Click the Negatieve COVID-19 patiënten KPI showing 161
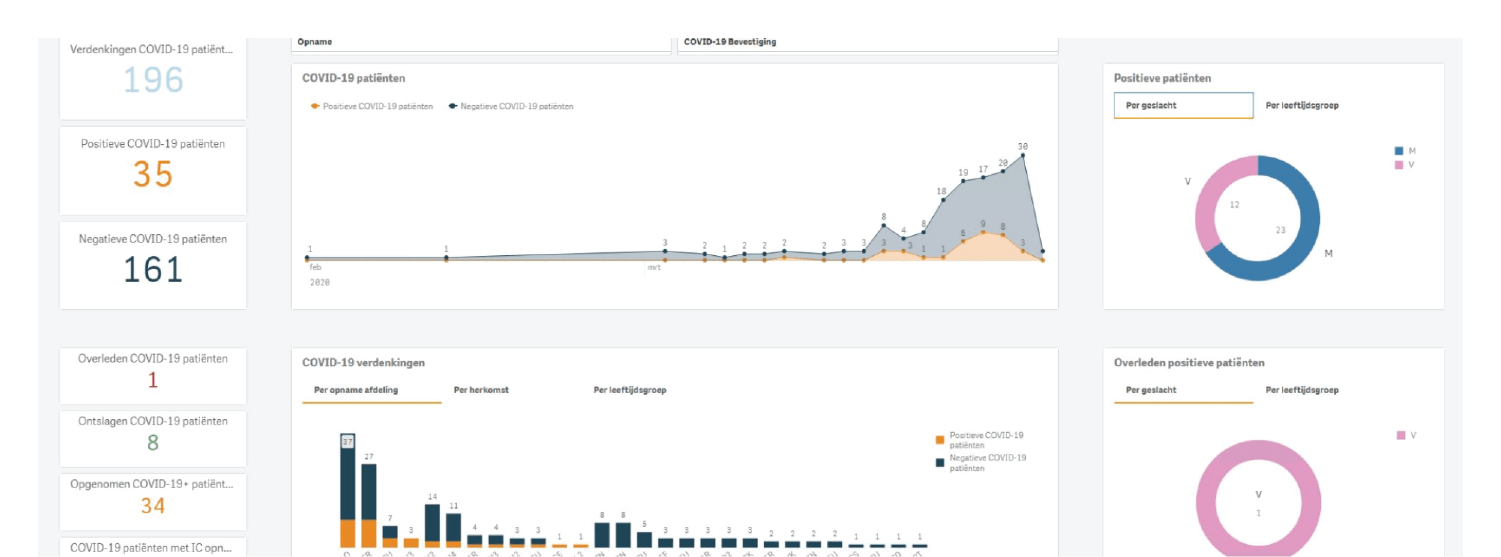 point(153,265)
